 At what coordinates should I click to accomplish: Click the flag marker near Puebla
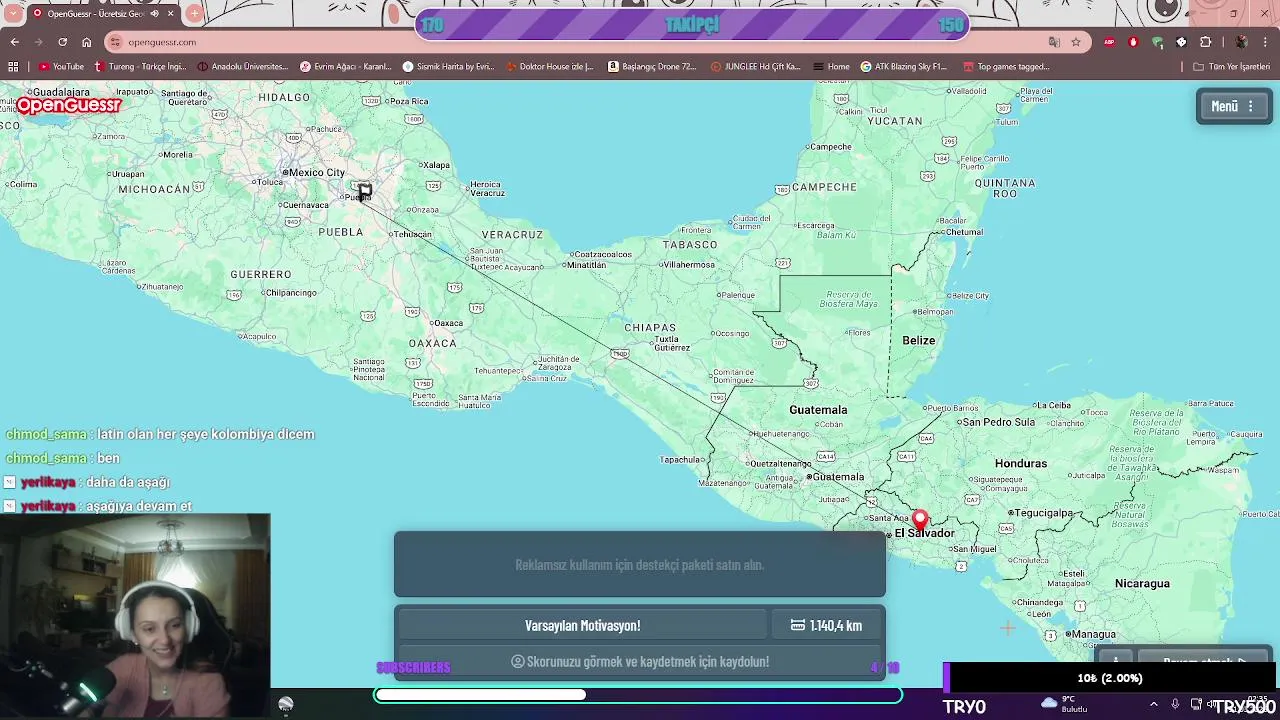pos(365,191)
